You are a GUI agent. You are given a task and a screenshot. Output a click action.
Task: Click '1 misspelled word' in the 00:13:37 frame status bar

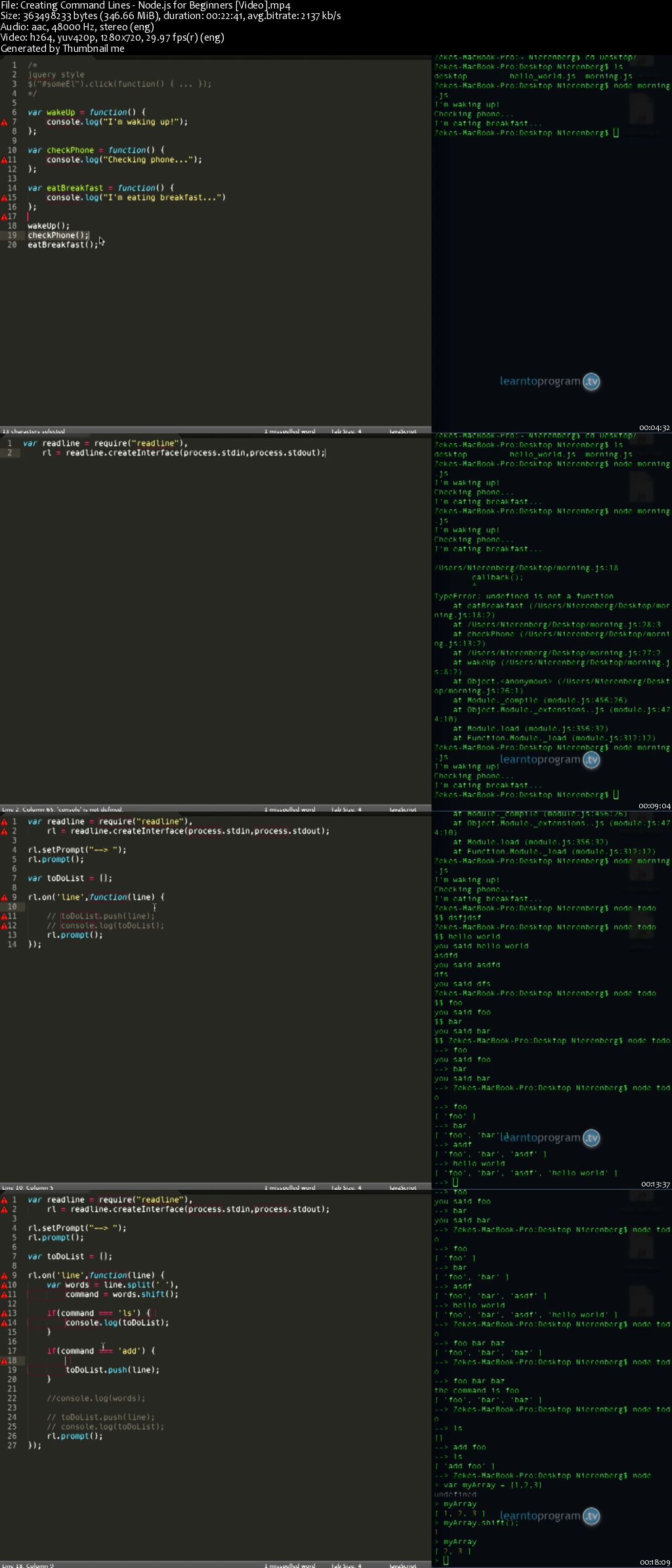coord(289,1187)
